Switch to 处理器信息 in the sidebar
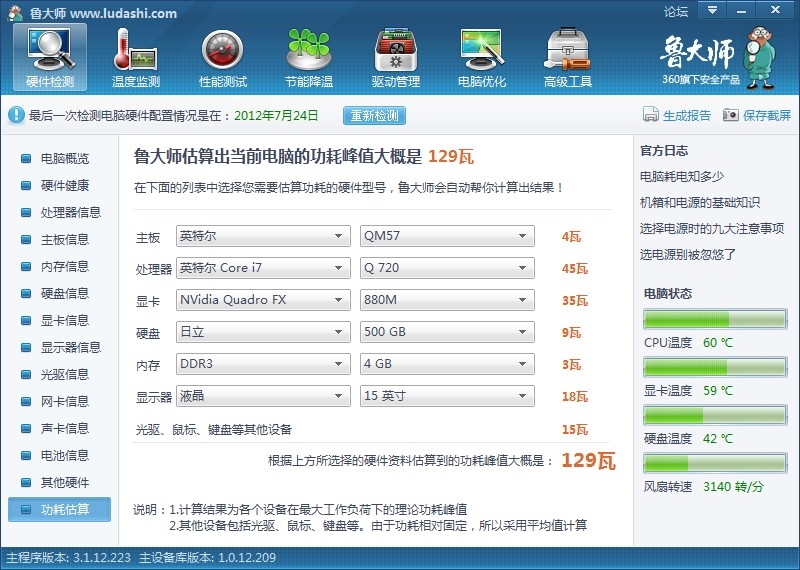This screenshot has width=800, height=570. [70, 213]
